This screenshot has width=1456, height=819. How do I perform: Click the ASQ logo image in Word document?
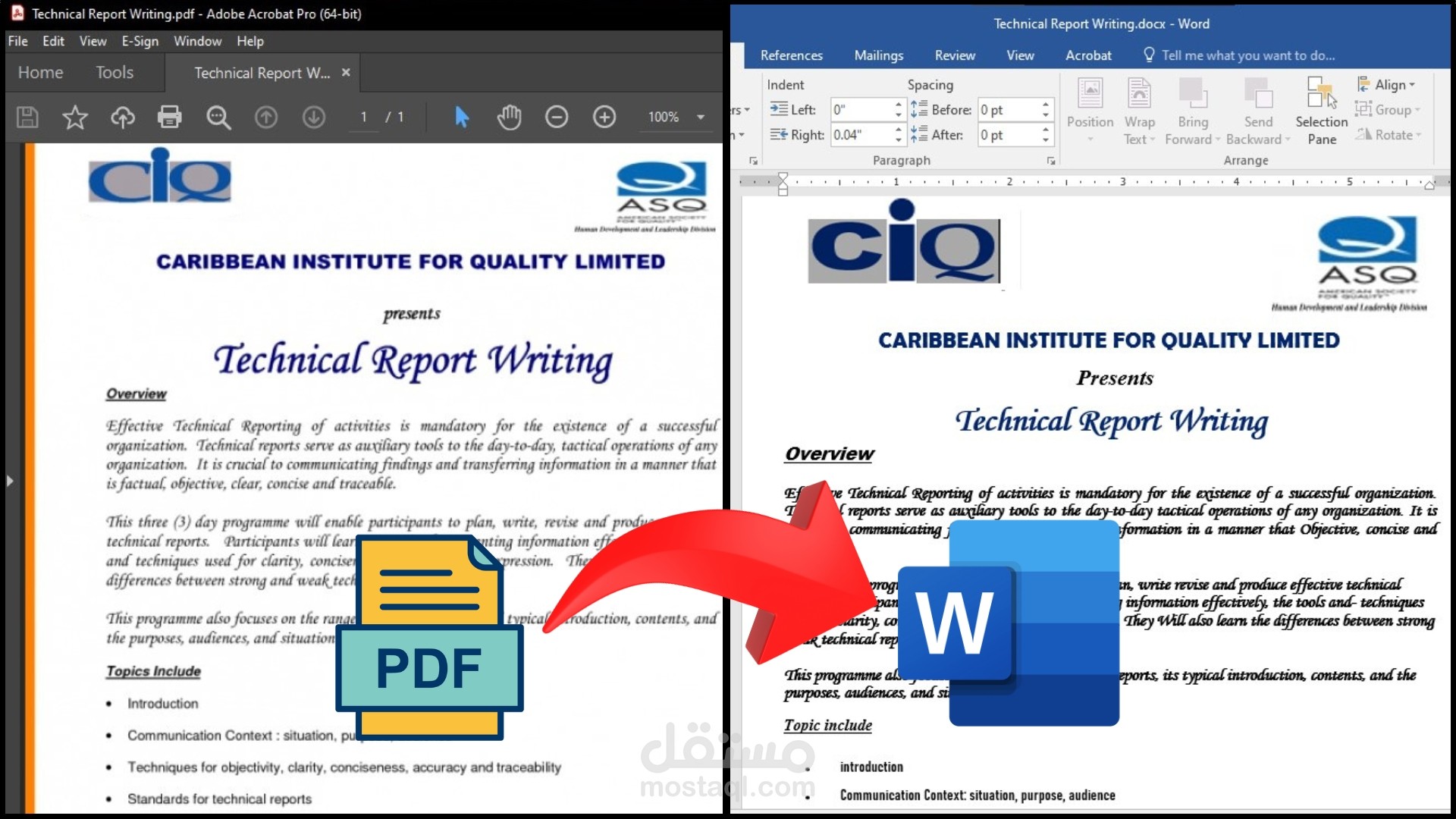tap(1367, 258)
